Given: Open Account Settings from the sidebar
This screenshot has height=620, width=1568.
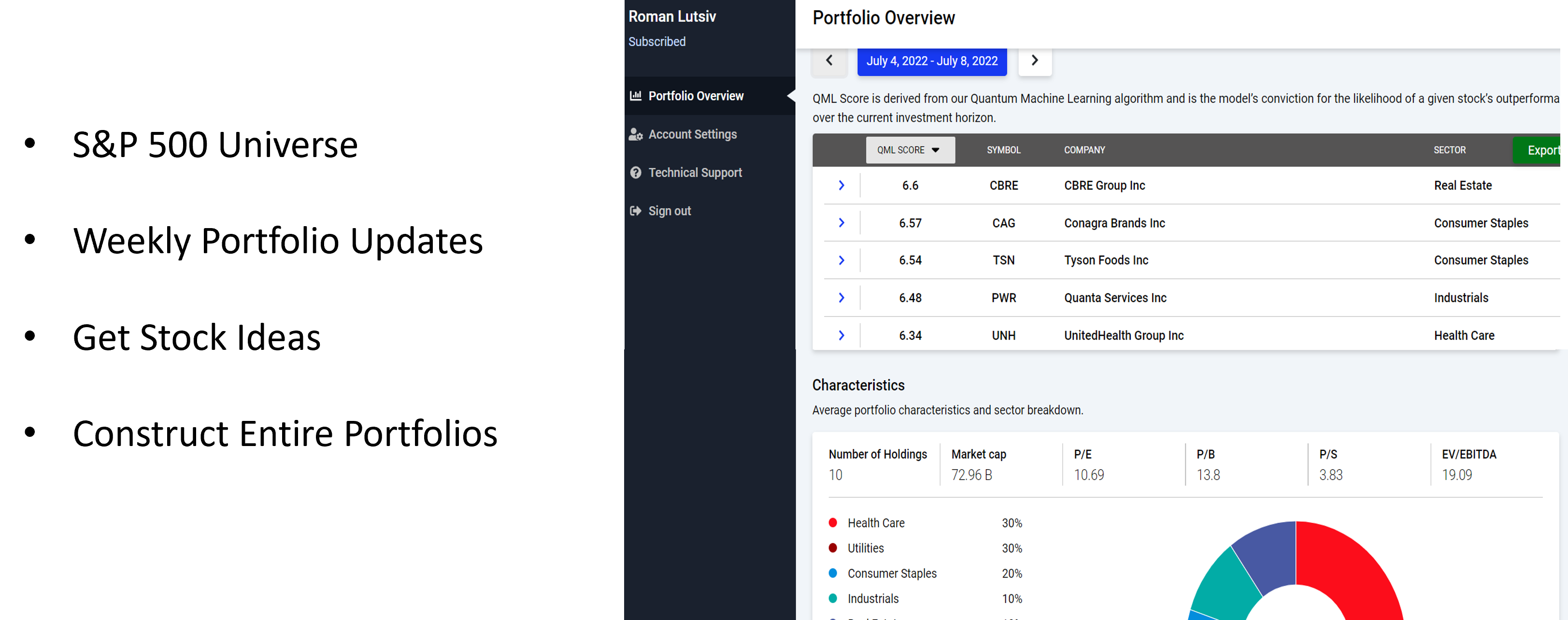Looking at the screenshot, I should click(x=692, y=135).
